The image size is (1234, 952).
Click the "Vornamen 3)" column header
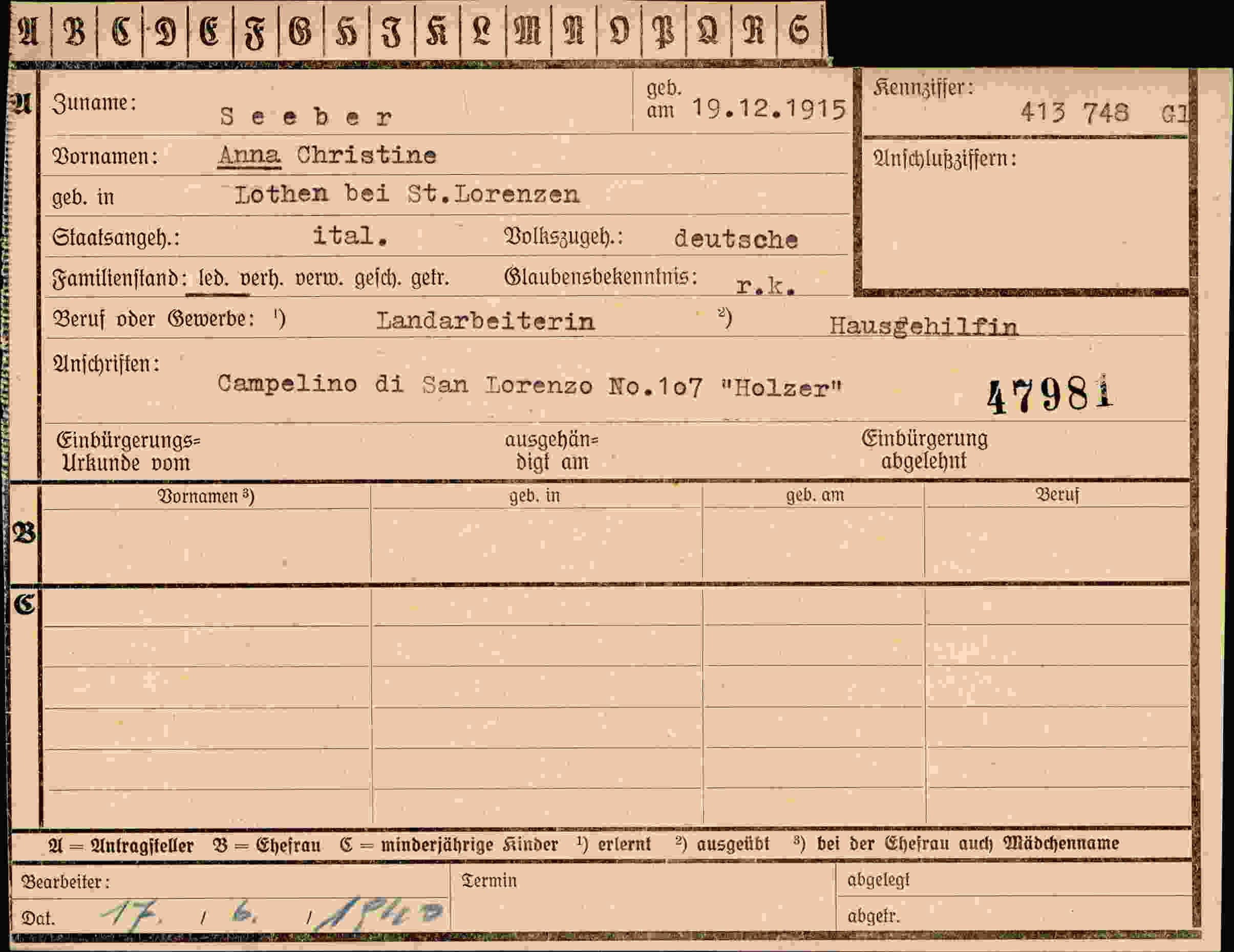point(206,496)
